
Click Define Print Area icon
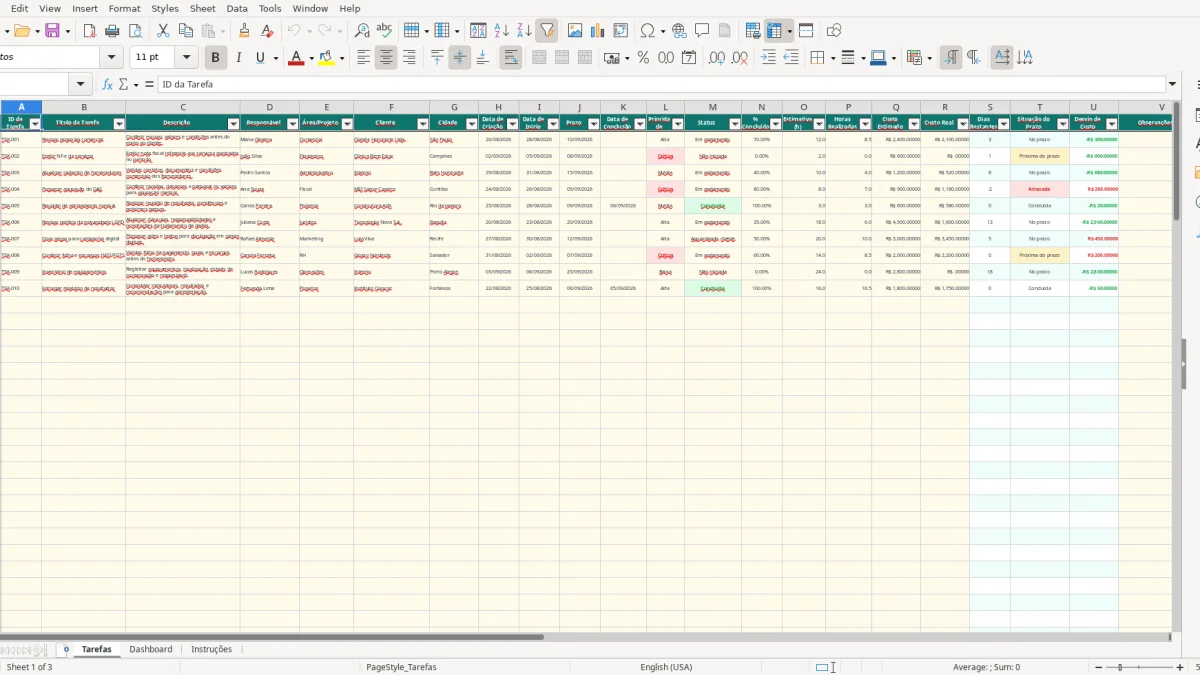pyautogui.click(x=753, y=31)
